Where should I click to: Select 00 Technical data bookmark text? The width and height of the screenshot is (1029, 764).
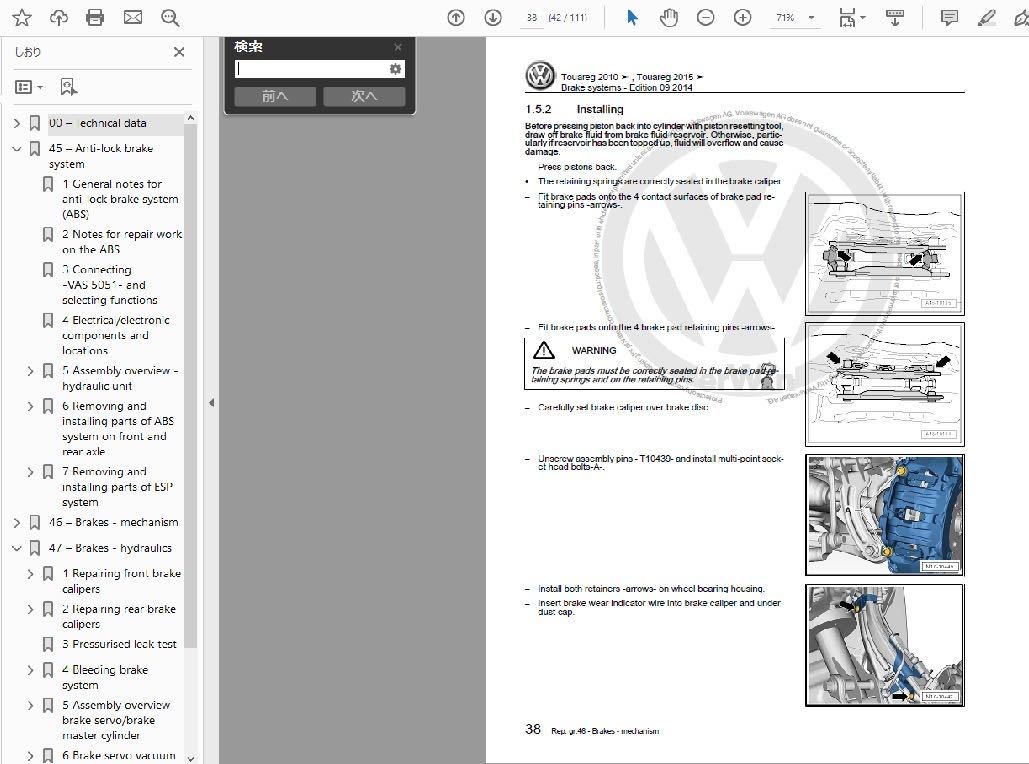[97, 123]
